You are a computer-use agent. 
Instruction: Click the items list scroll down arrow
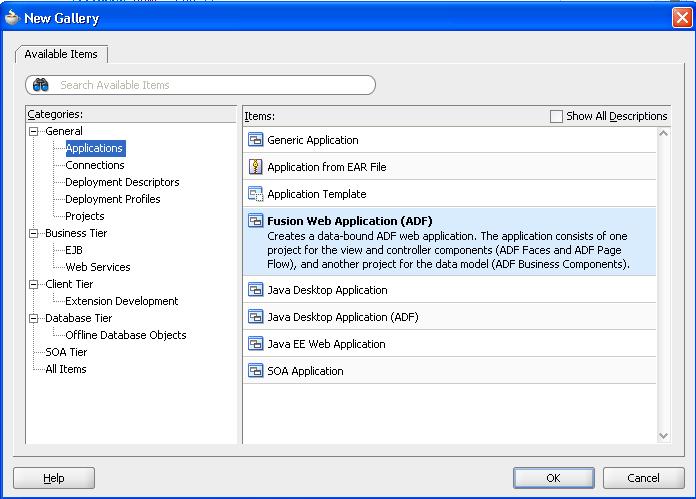[663, 435]
